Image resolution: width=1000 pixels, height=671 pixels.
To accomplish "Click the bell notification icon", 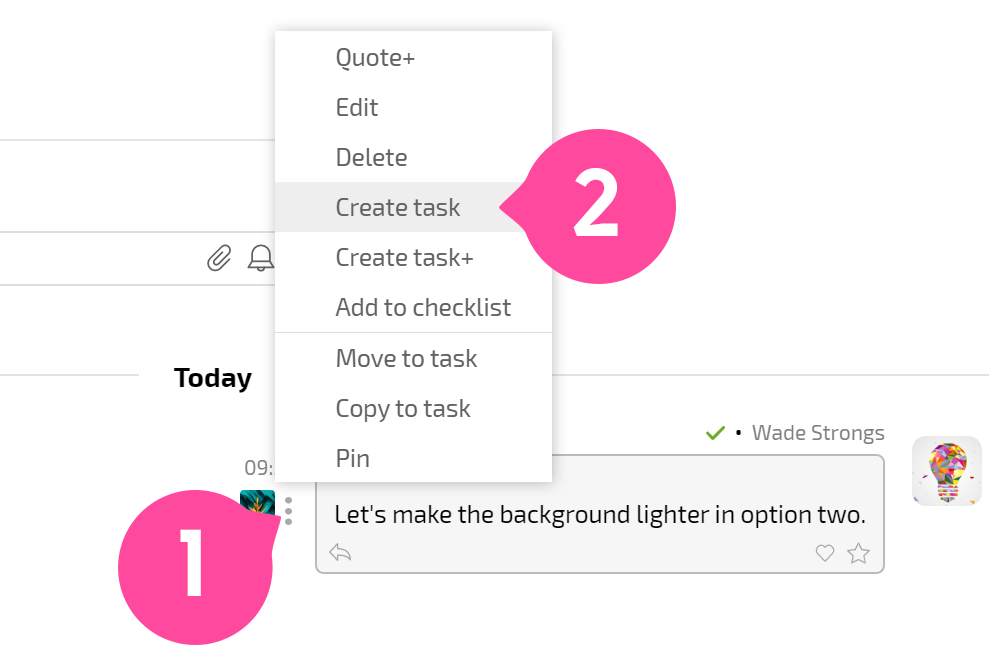I will (x=261, y=258).
